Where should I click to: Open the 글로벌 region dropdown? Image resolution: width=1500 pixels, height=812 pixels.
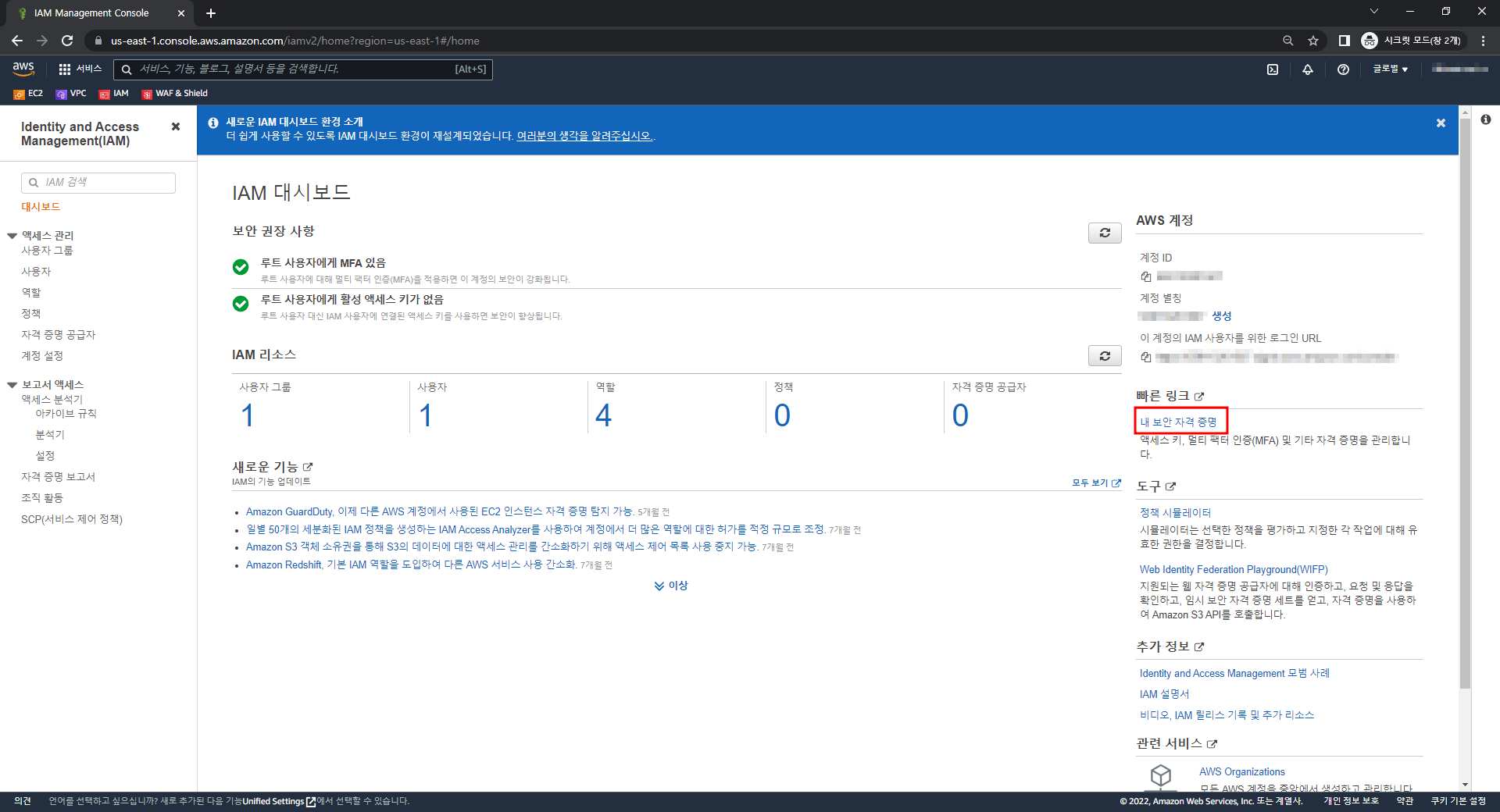(1390, 69)
